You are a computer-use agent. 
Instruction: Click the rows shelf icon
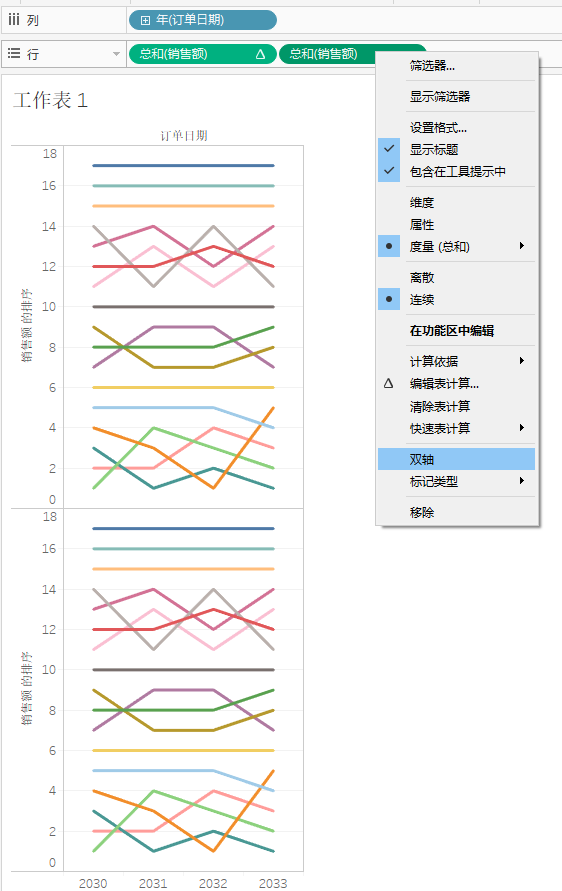[x=14, y=54]
